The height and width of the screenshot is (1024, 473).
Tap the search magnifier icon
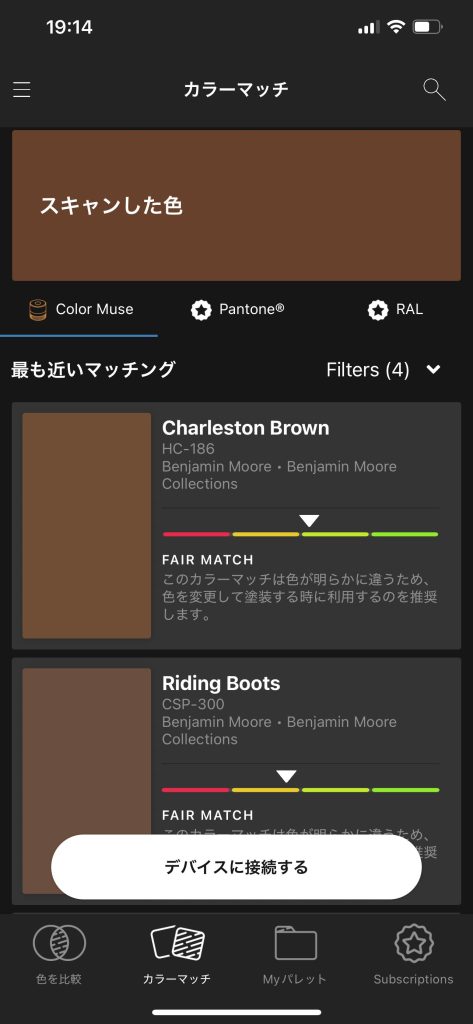[x=434, y=89]
